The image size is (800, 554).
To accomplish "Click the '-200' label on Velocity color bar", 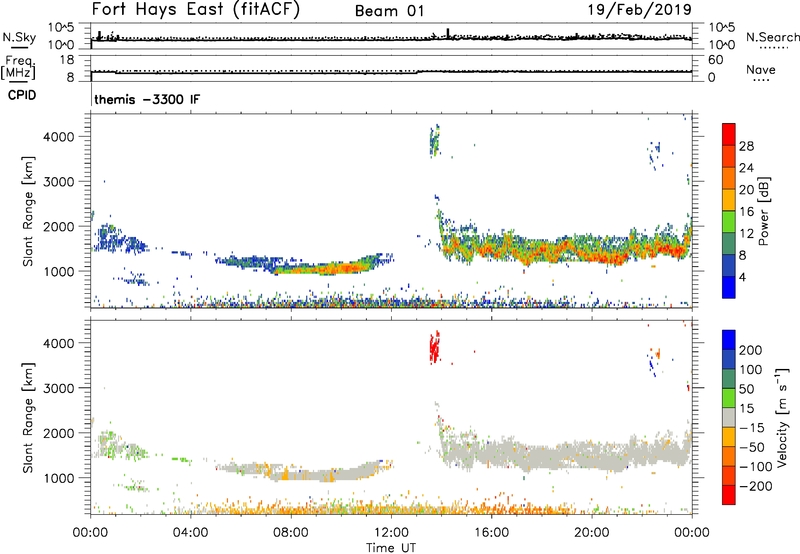I will click(x=754, y=486).
